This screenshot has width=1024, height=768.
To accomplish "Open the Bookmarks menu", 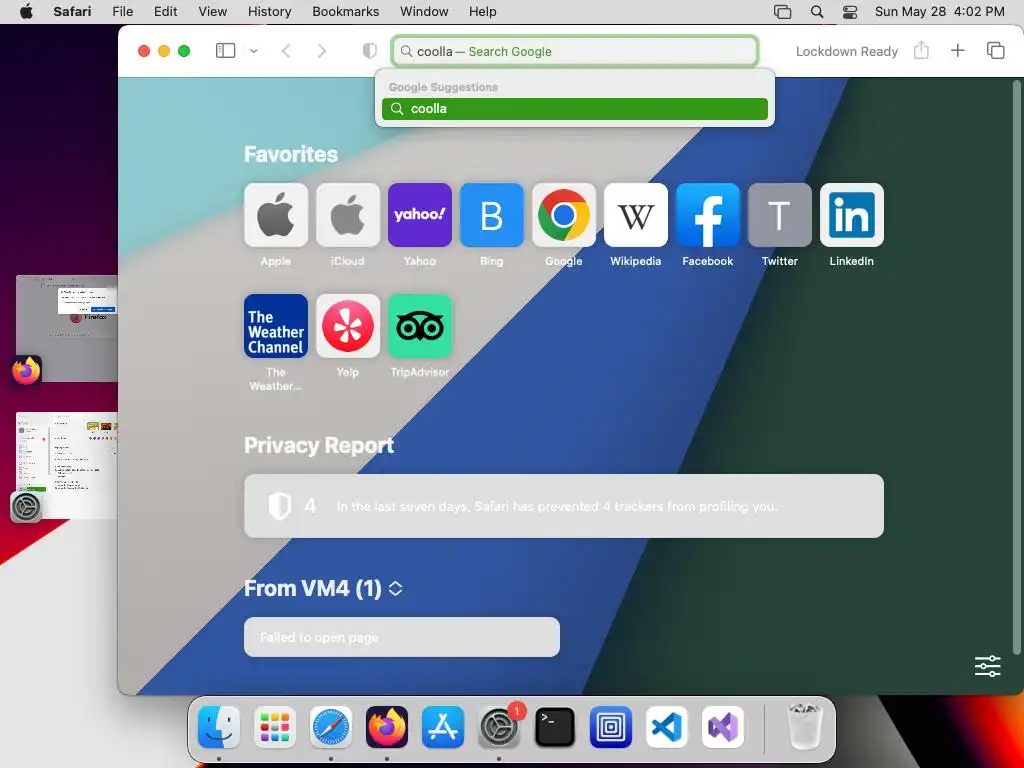I will 345,12.
